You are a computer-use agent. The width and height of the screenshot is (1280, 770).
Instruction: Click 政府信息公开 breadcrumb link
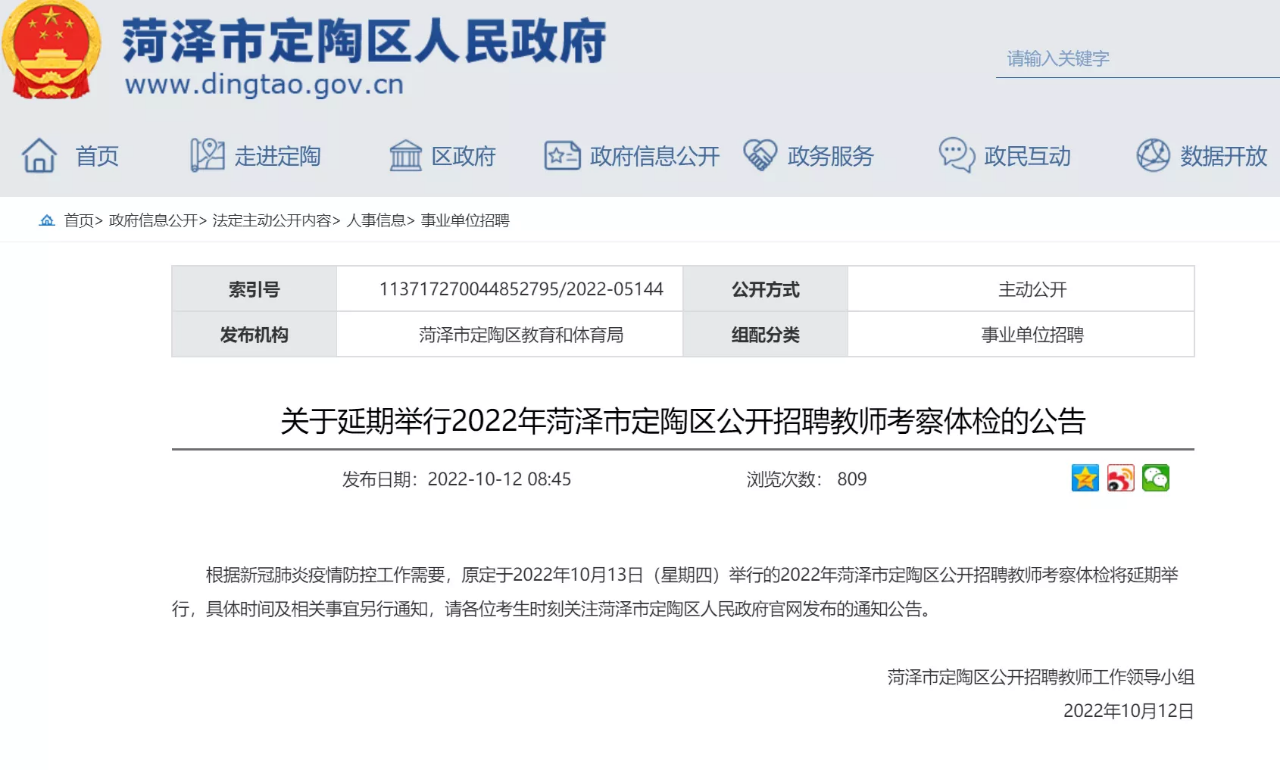click(153, 221)
